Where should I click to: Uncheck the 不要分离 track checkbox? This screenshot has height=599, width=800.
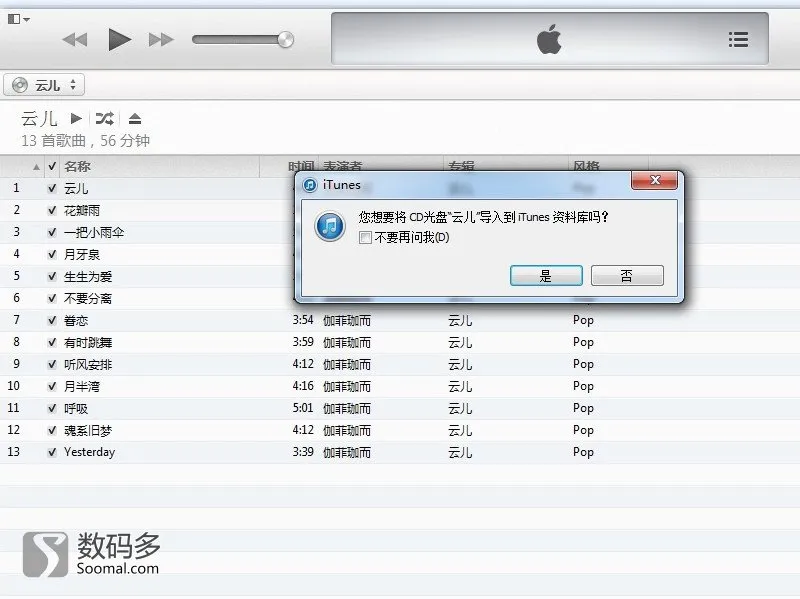point(52,298)
